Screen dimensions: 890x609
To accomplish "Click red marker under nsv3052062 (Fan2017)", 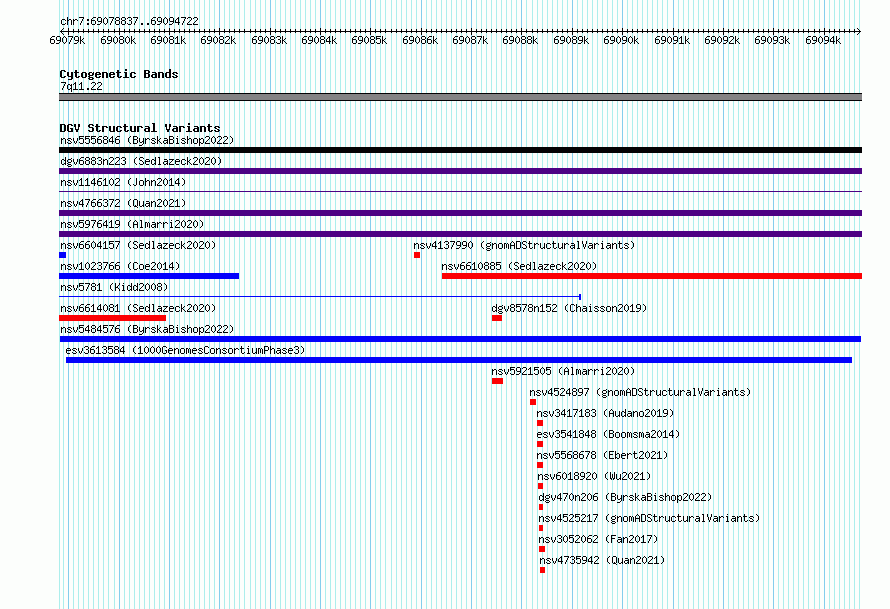I will 542,549.
